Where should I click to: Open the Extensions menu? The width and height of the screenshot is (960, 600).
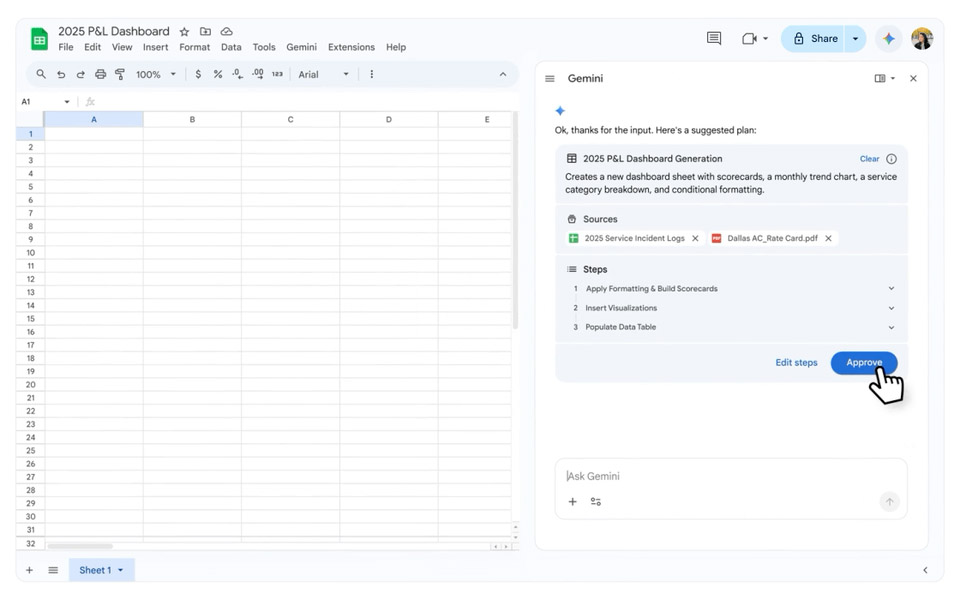click(x=351, y=47)
